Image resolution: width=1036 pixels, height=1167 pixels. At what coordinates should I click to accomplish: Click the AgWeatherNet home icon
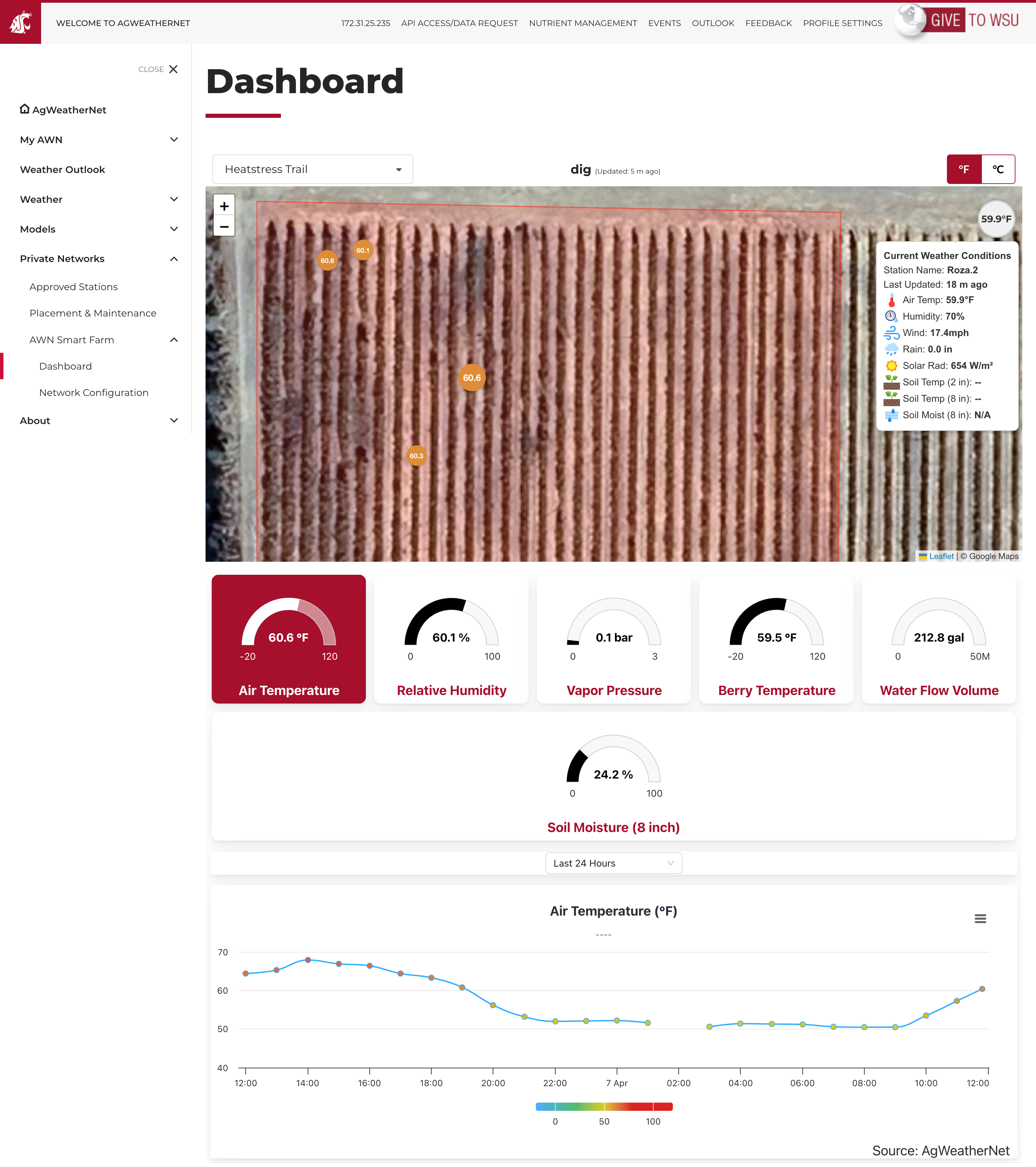tap(25, 109)
